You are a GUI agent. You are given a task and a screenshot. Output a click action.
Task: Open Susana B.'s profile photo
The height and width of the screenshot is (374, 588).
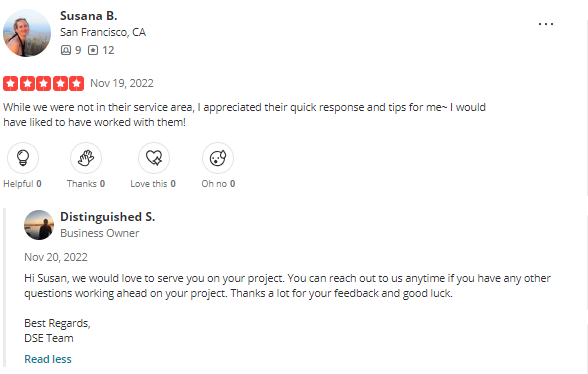click(x=27, y=33)
